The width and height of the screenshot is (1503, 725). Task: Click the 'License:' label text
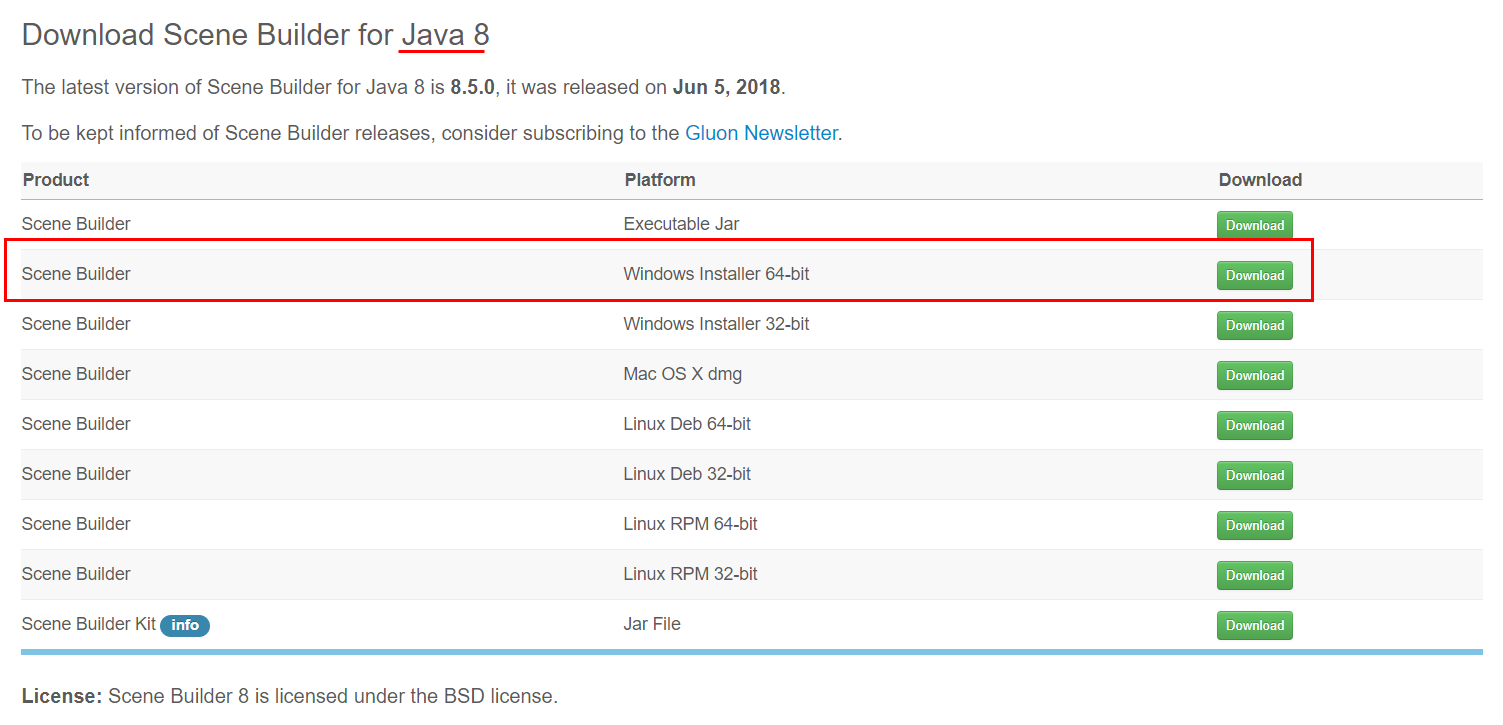[x=62, y=696]
